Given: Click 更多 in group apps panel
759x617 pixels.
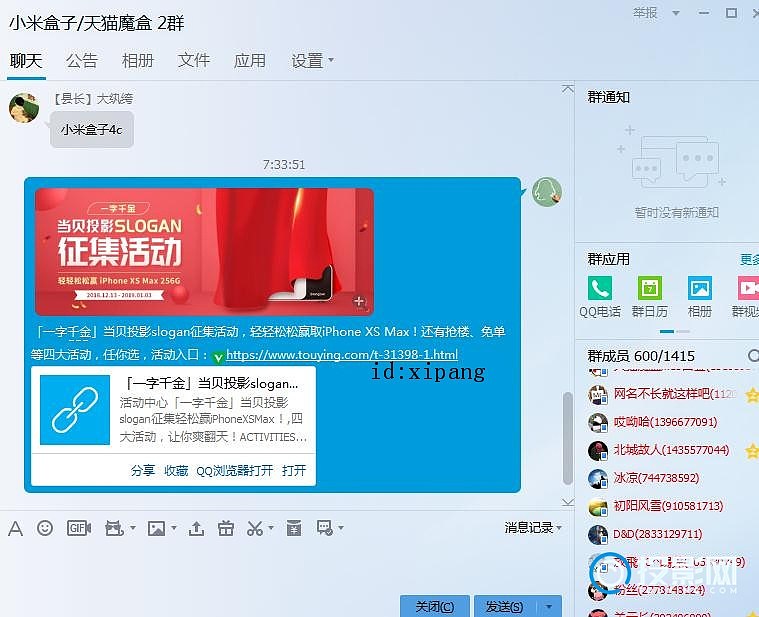Looking at the screenshot, I should pos(749,259).
